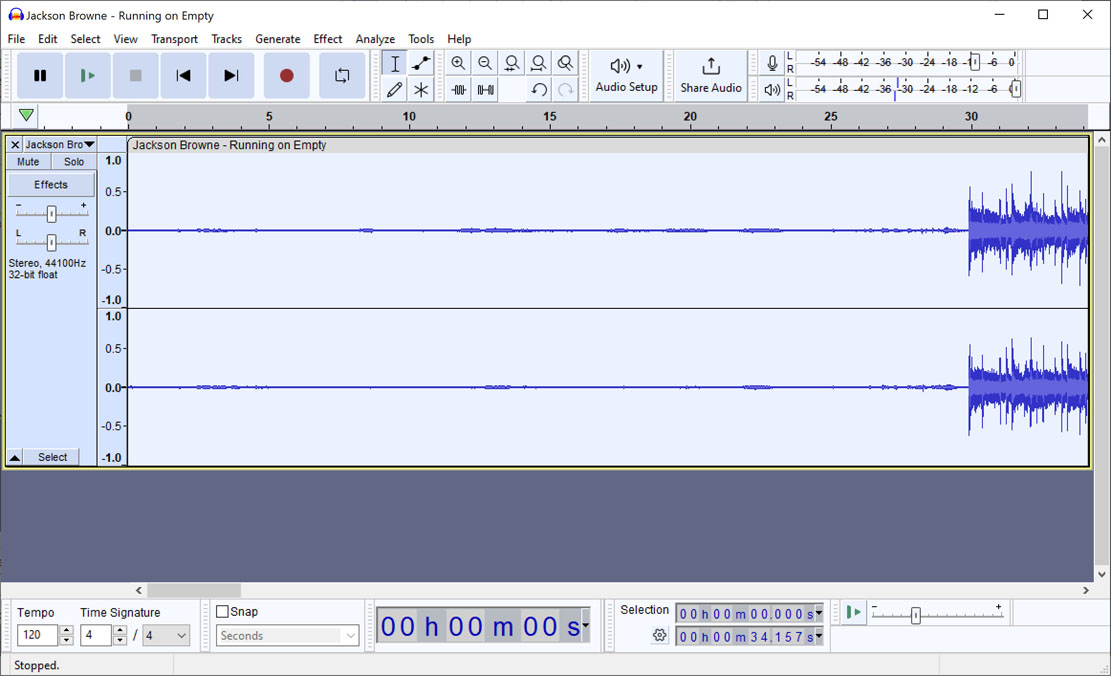The height and width of the screenshot is (676, 1111).
Task: Toggle the Loop playback button
Action: (342, 75)
